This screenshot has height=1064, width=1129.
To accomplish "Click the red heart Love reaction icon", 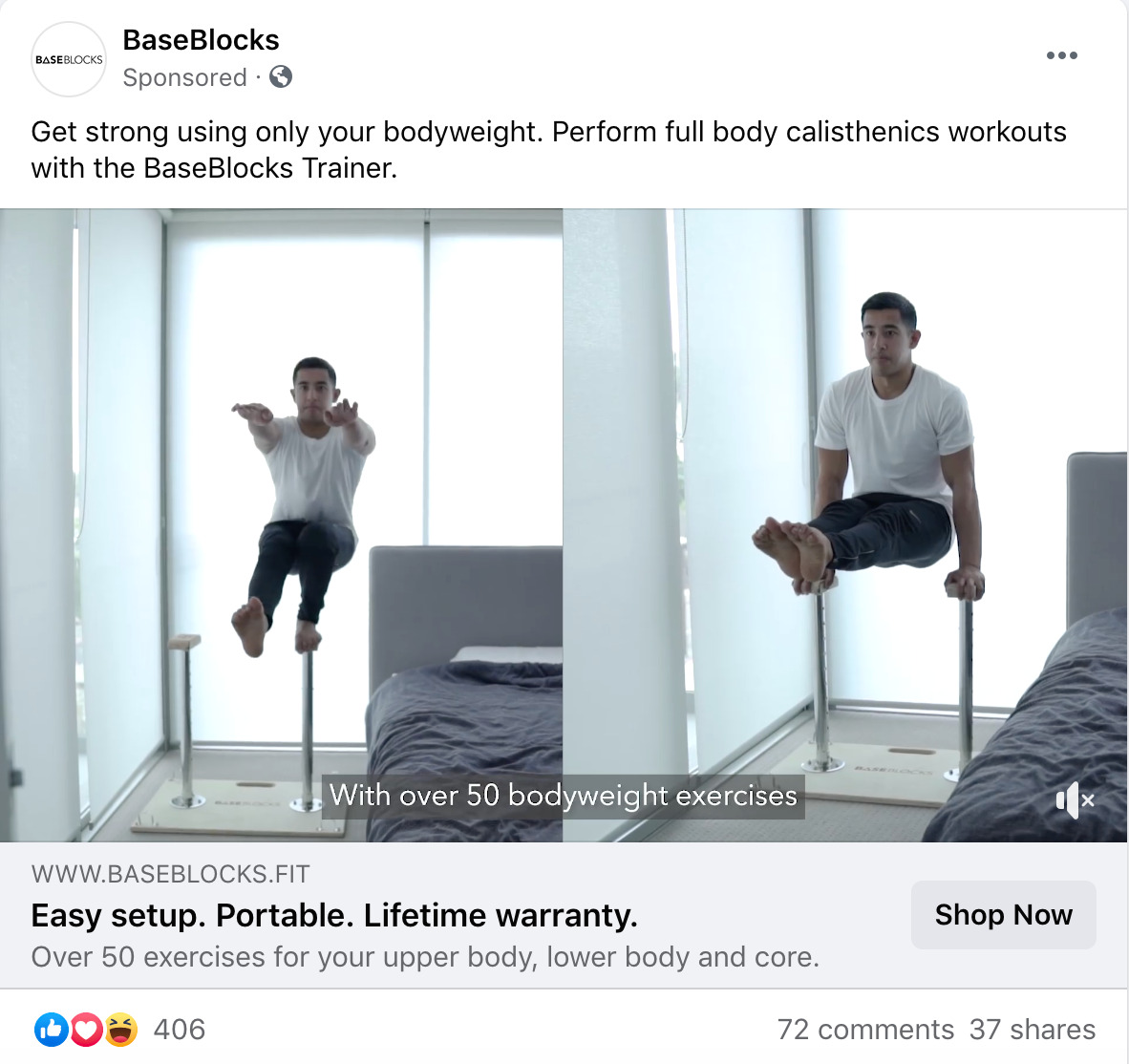I will [86, 1030].
